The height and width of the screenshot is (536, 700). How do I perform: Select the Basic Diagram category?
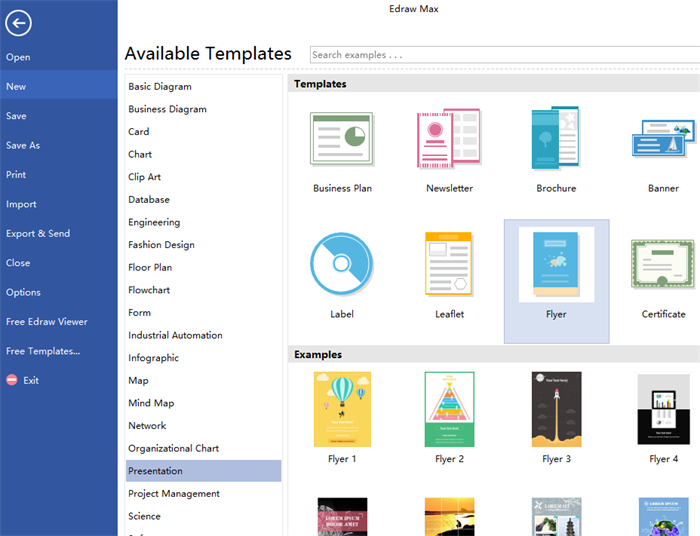(204, 87)
